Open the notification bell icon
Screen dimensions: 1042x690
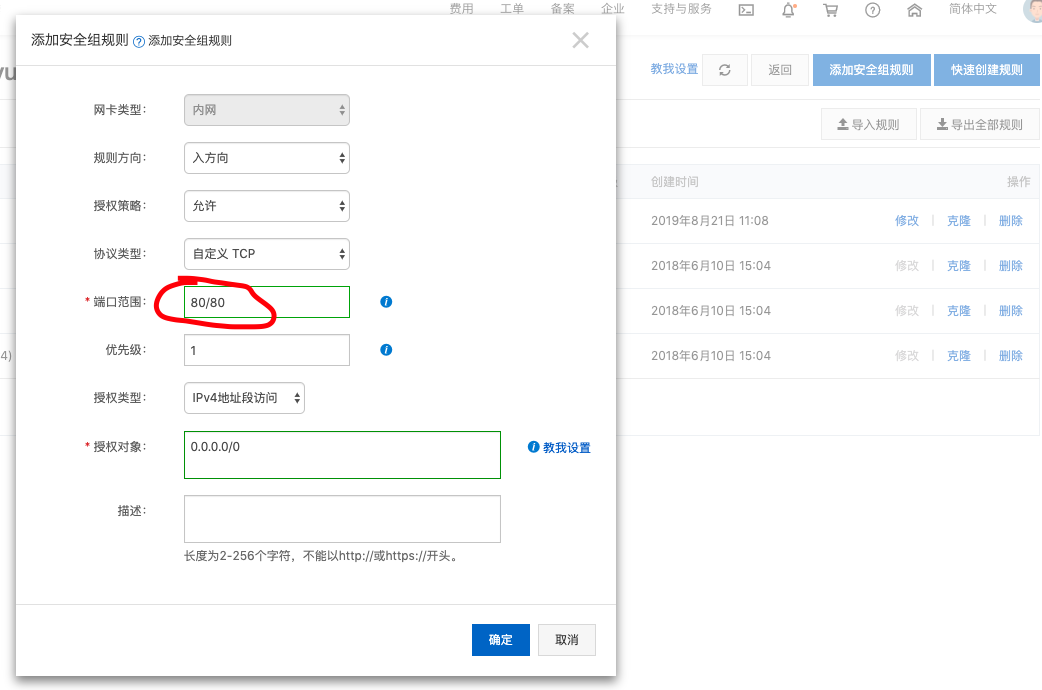click(788, 10)
